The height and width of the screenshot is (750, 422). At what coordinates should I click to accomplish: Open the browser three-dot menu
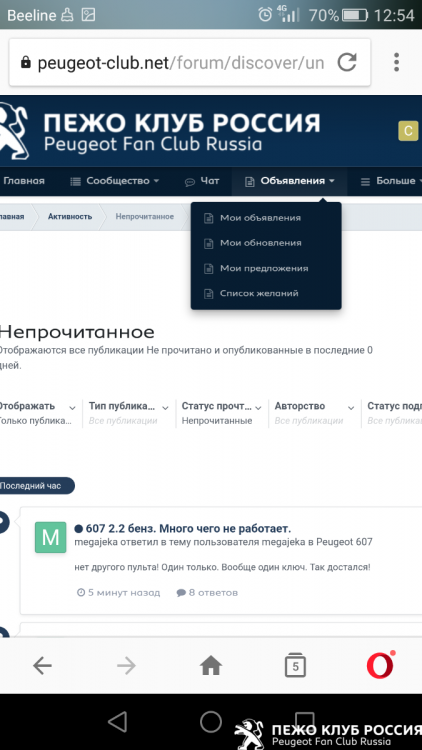(396, 62)
